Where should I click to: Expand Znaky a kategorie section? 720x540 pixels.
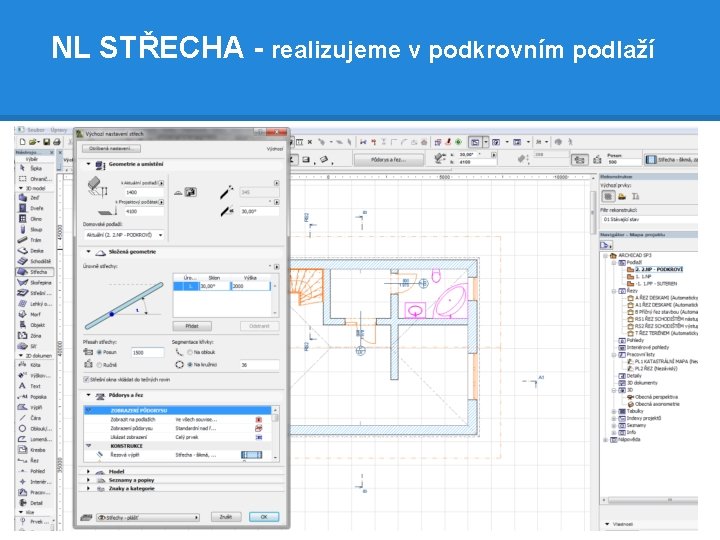89,489
